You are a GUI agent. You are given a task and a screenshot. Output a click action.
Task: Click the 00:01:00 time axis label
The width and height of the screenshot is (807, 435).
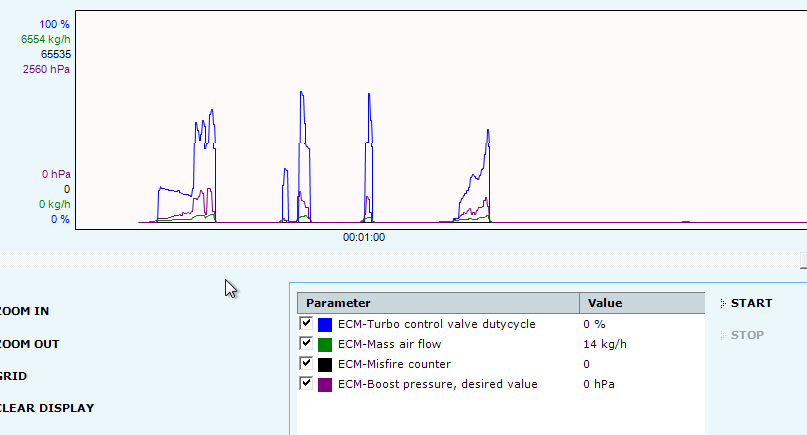(364, 238)
